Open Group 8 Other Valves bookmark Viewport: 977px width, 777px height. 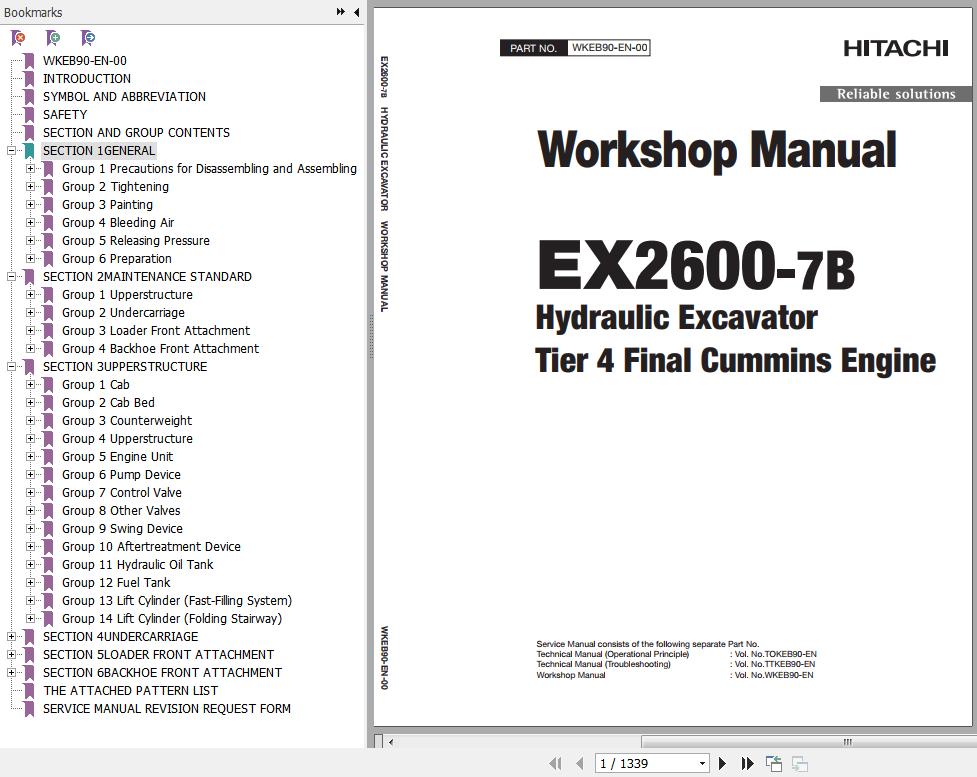pyautogui.click(x=121, y=511)
